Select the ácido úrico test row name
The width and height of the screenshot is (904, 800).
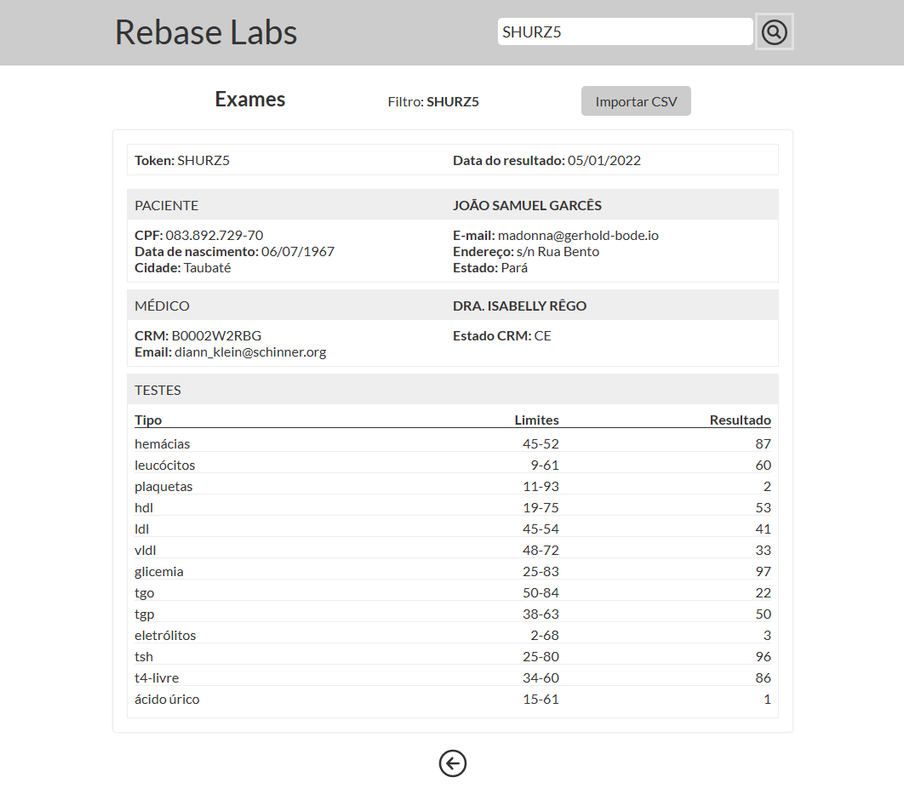pos(167,700)
